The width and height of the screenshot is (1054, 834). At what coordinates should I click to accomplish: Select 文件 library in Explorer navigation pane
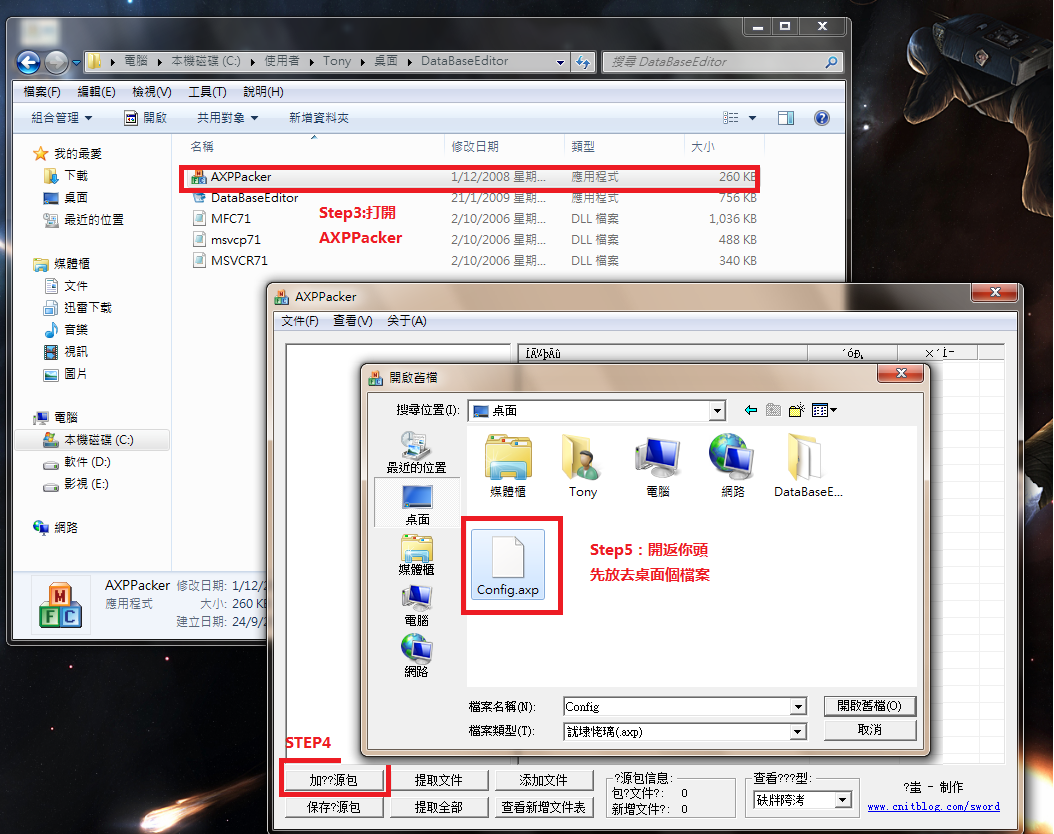66,286
